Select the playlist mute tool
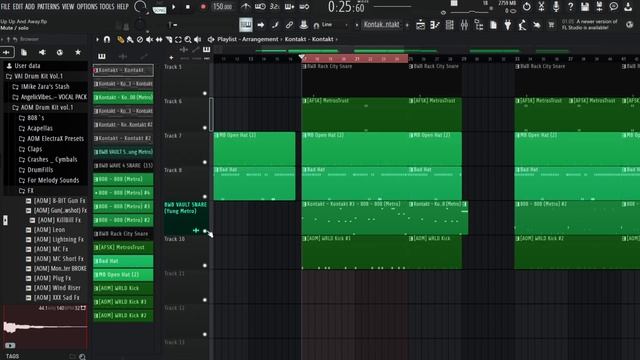 pyautogui.click(x=149, y=40)
